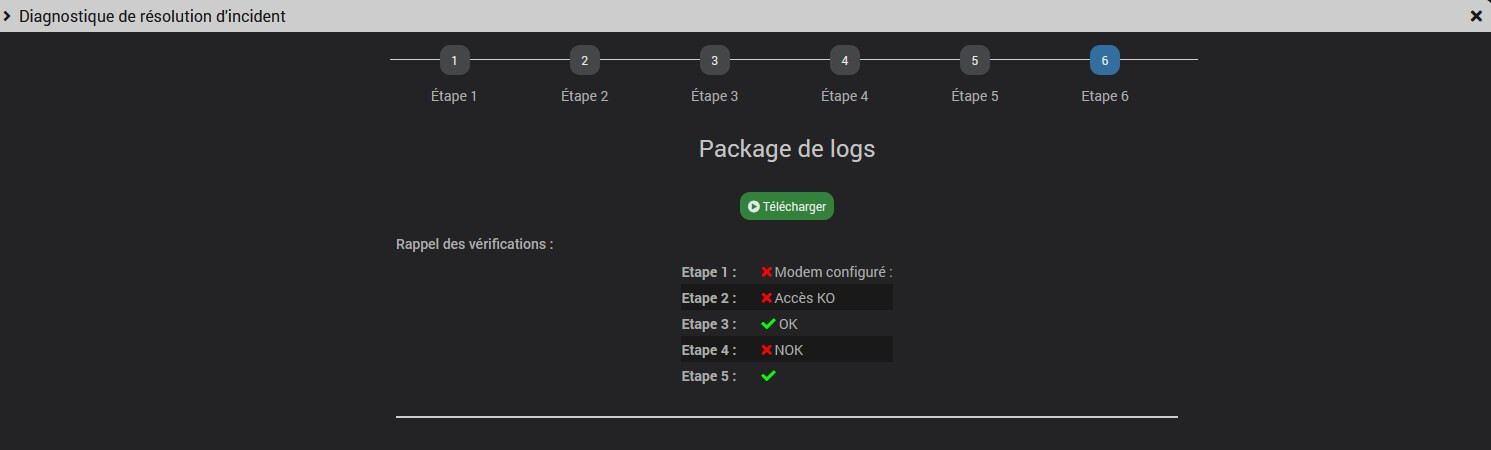Image resolution: width=1491 pixels, height=450 pixels.
Task: Click the Etape 2 Accès KO row
Action: 787,298
